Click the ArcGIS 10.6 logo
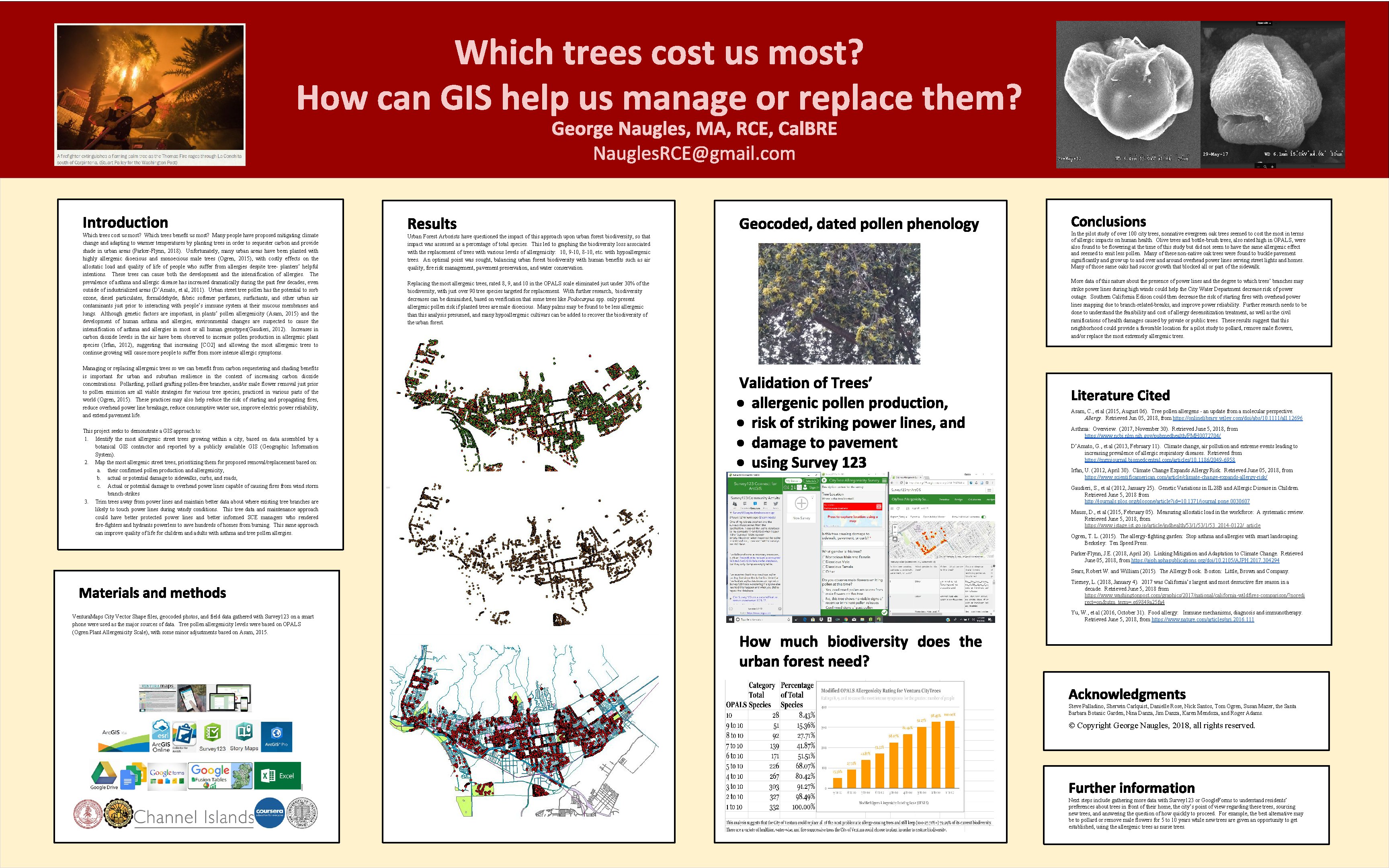This screenshot has width=1389, height=868. pos(123,741)
